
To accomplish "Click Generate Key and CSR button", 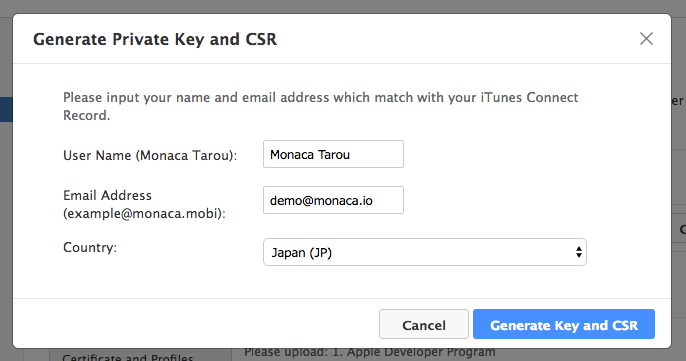I will click(x=564, y=324).
